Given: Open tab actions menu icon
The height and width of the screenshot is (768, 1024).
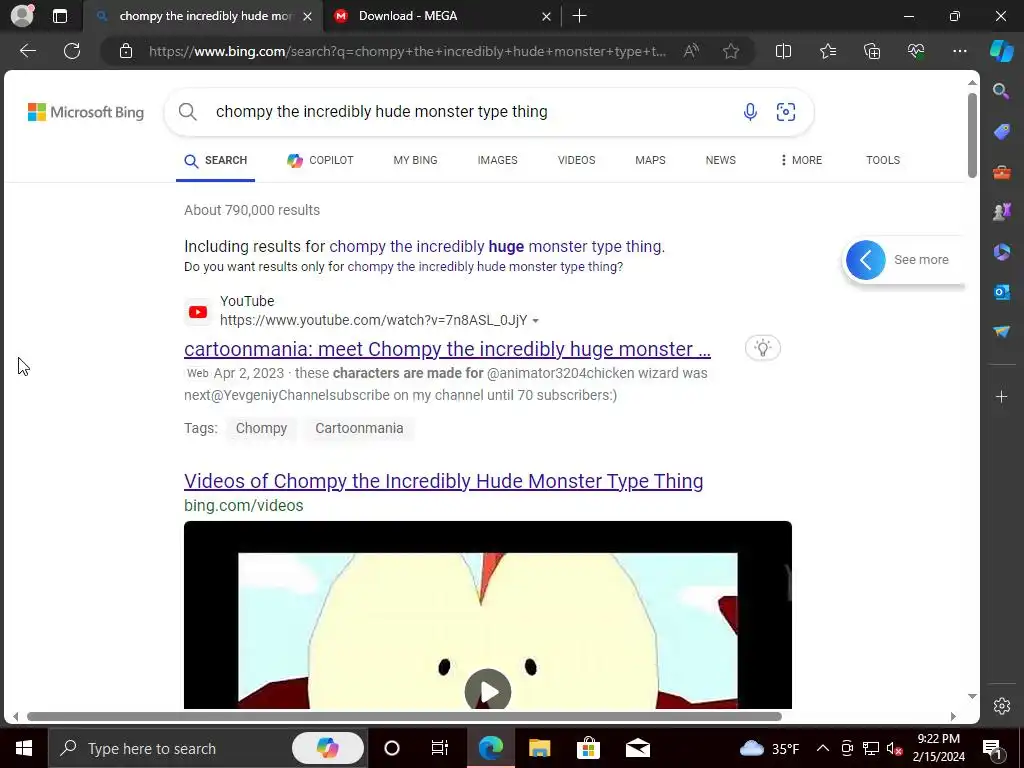Looking at the screenshot, I should pyautogui.click(x=59, y=16).
